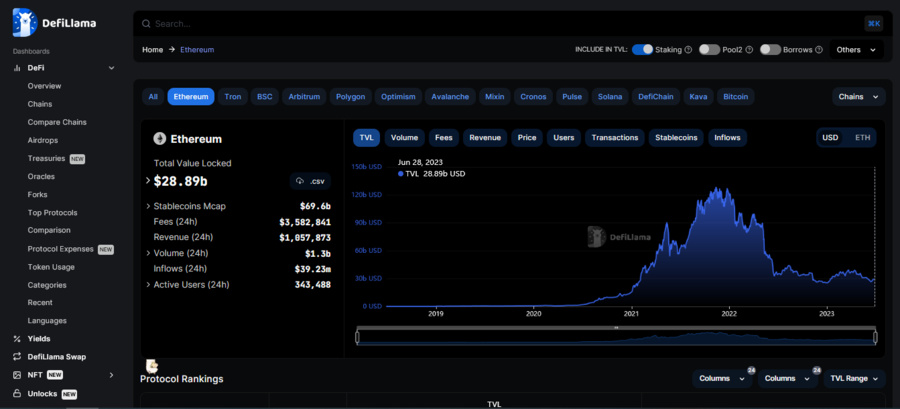Image resolution: width=900 pixels, height=409 pixels.
Task: Show the Transactions chart metric
Action: point(615,138)
